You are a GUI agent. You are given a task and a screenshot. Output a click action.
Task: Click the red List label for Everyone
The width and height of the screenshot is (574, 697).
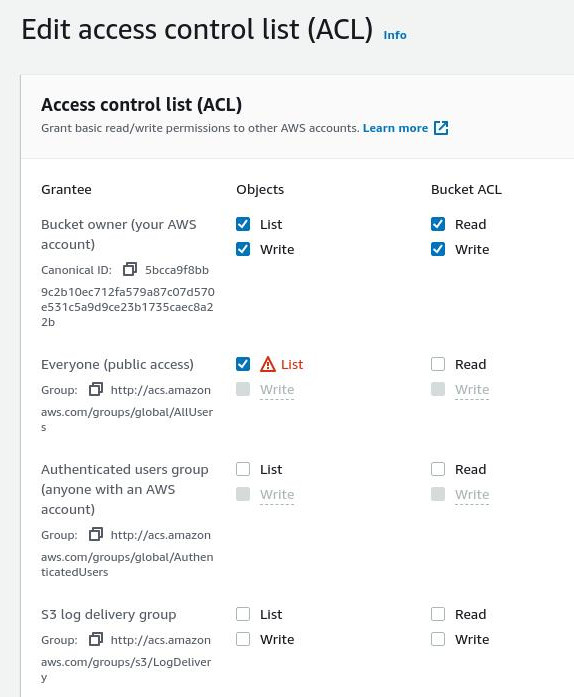pyautogui.click(x=292, y=365)
